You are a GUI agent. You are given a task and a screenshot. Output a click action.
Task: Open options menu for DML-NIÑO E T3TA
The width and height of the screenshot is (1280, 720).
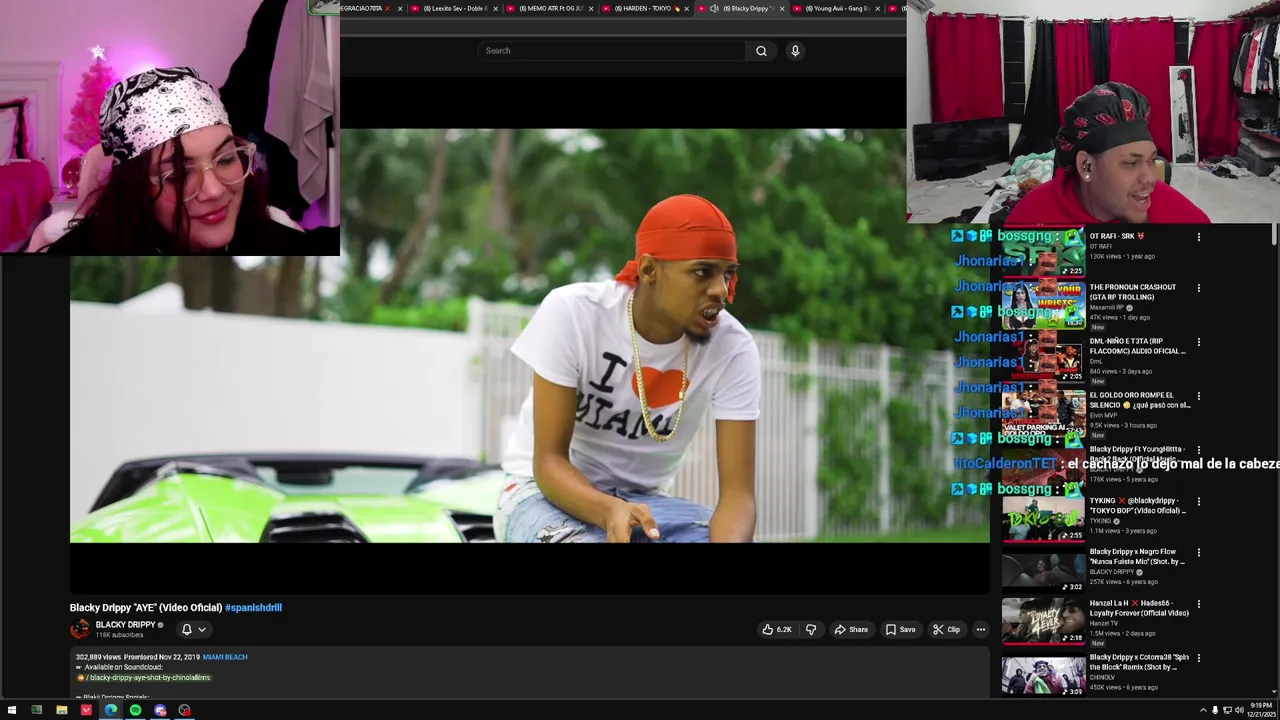(1198, 342)
